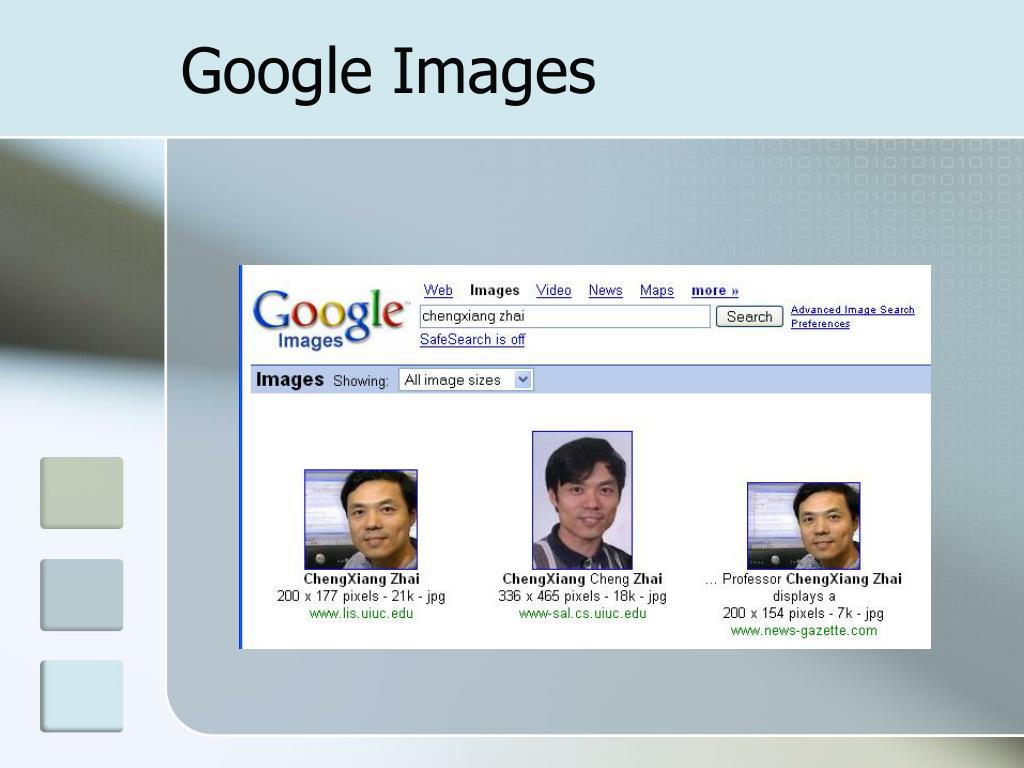
Task: Focus the chengxiang zhai search box
Action: click(x=564, y=316)
